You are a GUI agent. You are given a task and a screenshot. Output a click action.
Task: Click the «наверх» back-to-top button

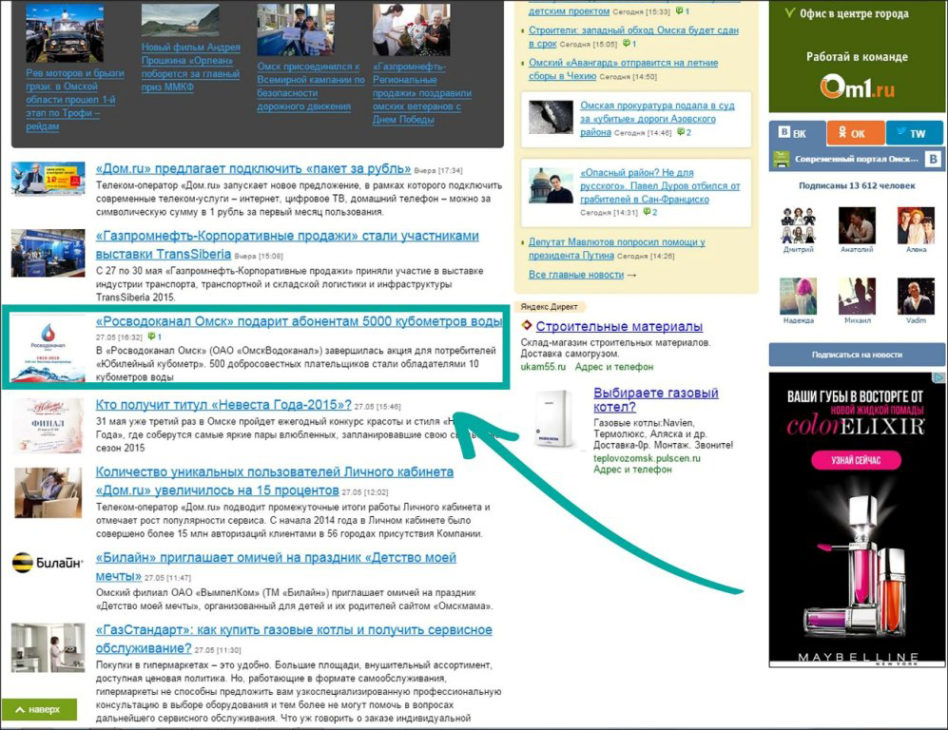(x=39, y=709)
